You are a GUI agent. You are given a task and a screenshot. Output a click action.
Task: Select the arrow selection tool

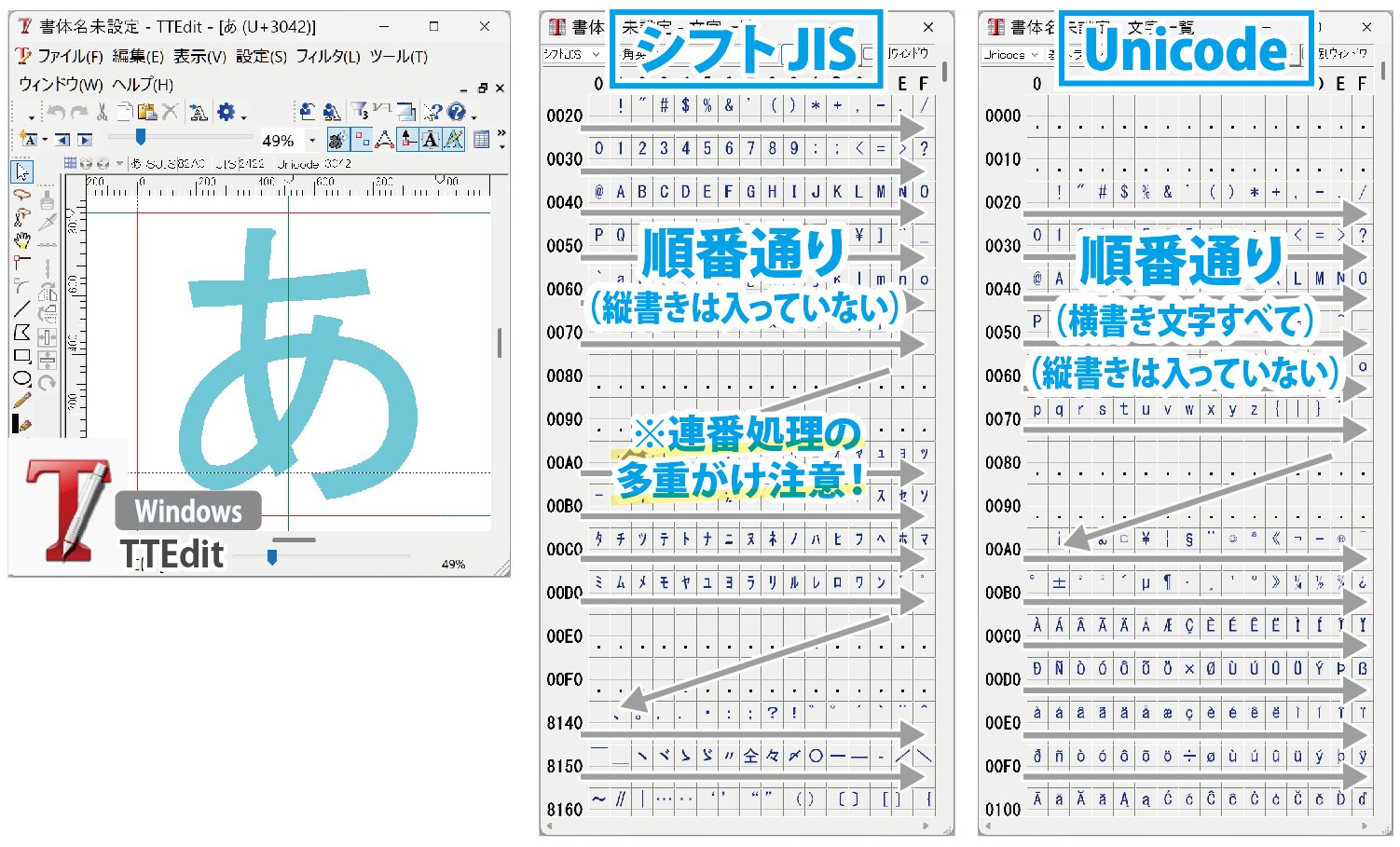pyautogui.click(x=22, y=171)
